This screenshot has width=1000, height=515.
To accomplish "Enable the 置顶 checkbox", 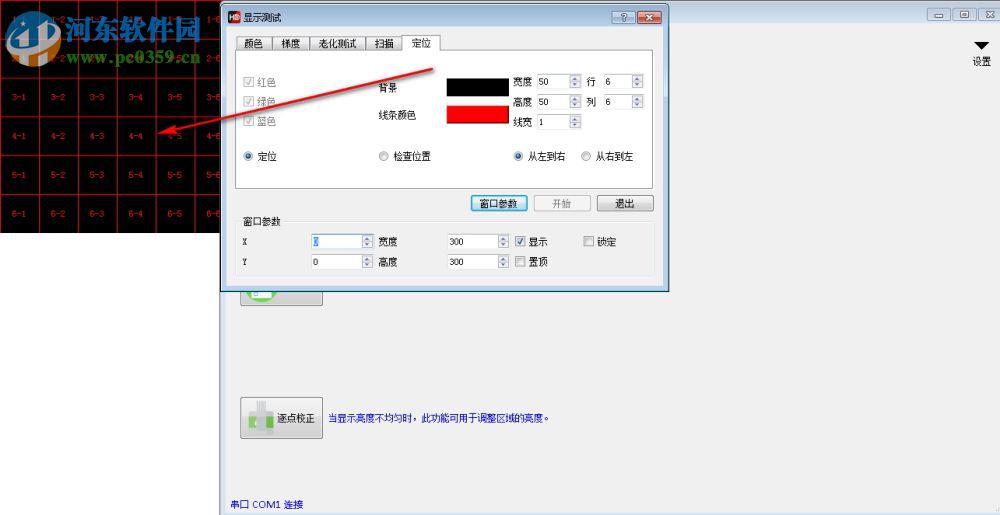I will (520, 261).
